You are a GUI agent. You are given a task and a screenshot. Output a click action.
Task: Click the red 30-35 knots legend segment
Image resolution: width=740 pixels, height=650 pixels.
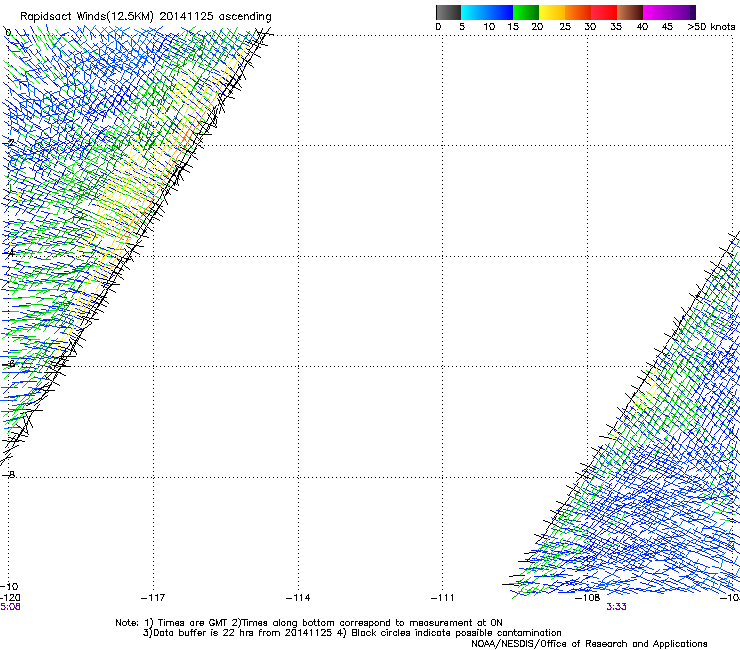pyautogui.click(x=604, y=12)
